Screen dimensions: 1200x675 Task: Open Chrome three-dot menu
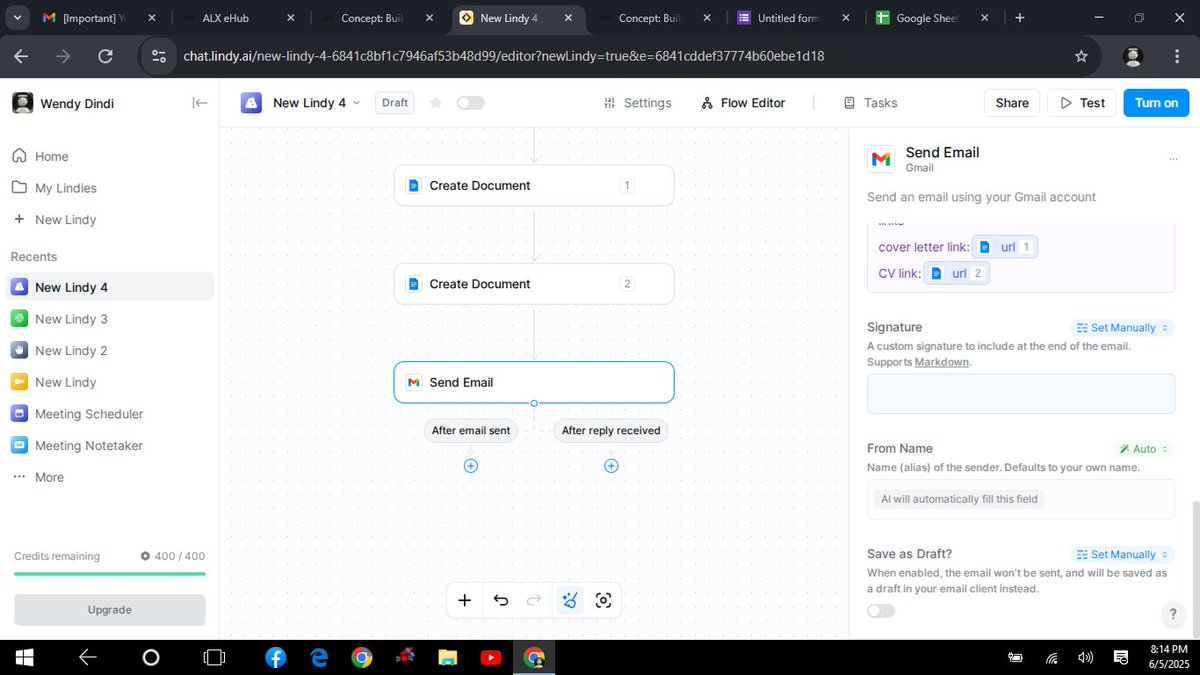[x=1175, y=57]
